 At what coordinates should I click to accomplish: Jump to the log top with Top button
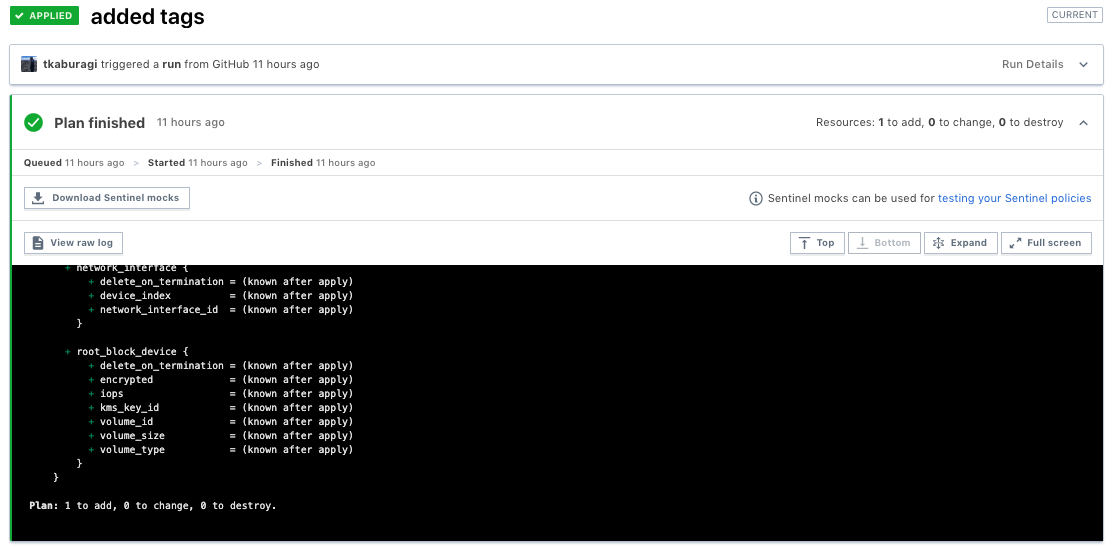click(816, 243)
